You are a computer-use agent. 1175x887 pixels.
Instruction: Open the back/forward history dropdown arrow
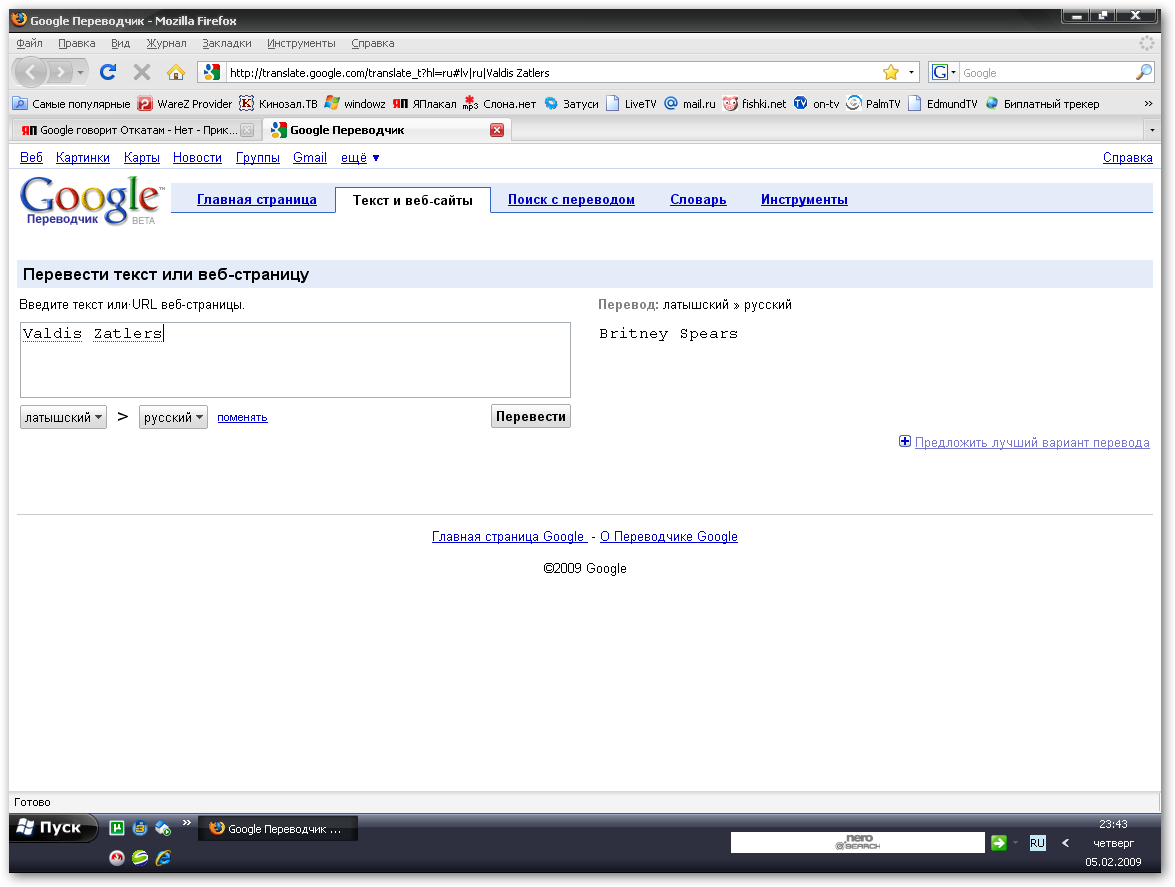[80, 73]
